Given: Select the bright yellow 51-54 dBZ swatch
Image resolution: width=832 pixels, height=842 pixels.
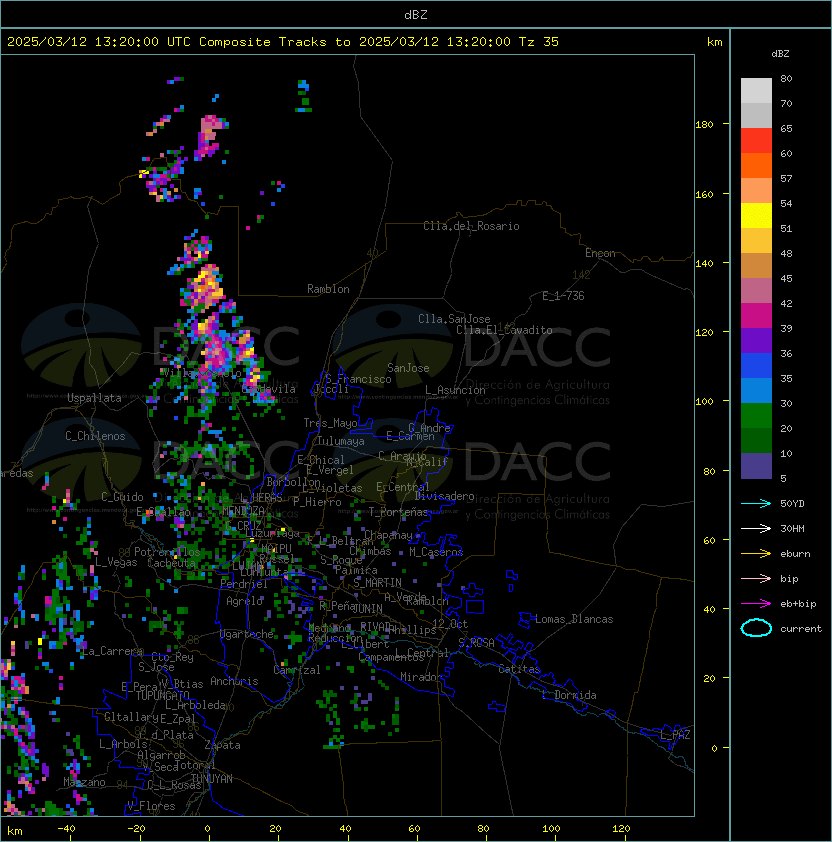Looking at the screenshot, I should click(756, 216).
